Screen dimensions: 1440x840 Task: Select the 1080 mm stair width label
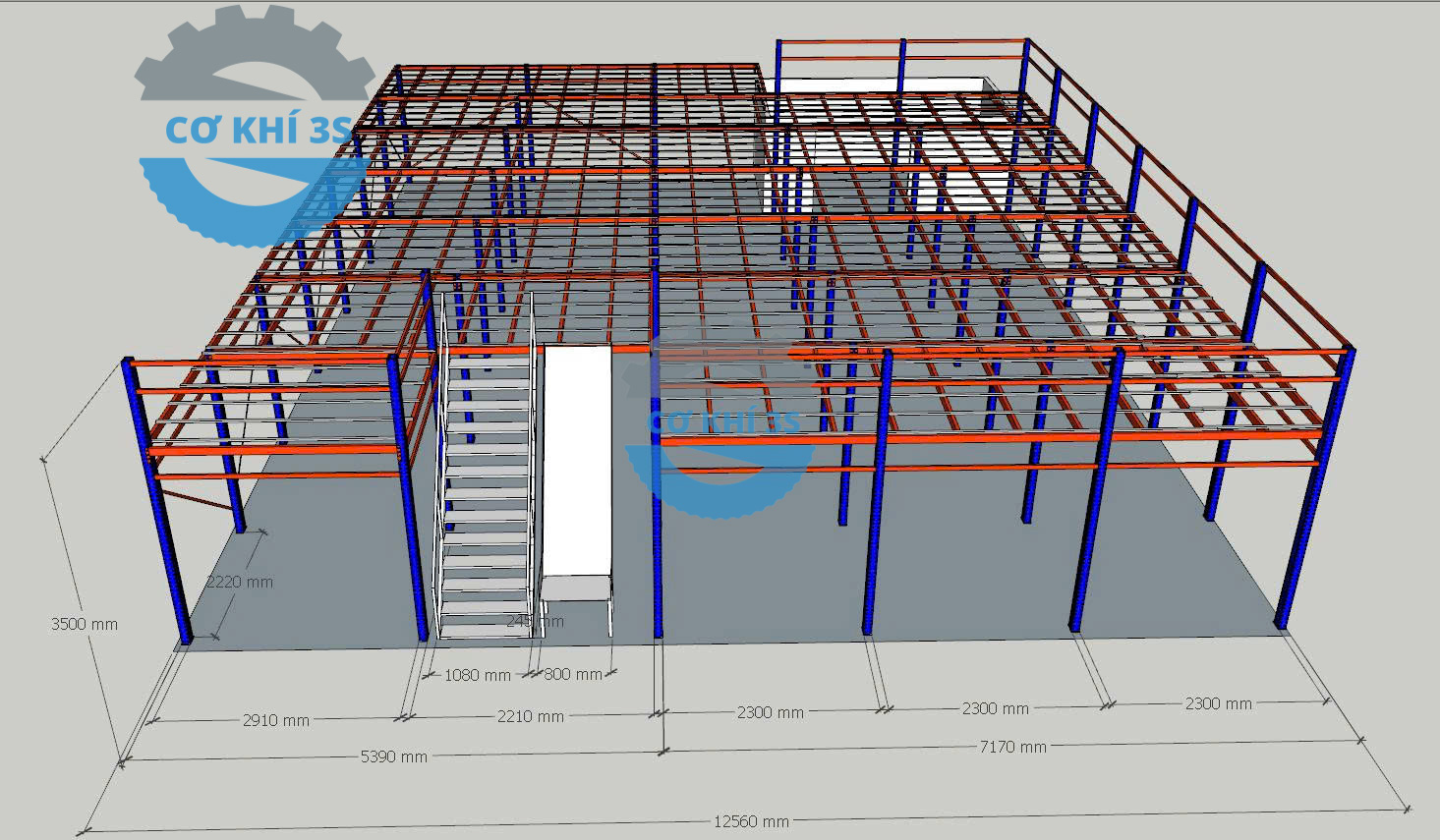(x=478, y=675)
